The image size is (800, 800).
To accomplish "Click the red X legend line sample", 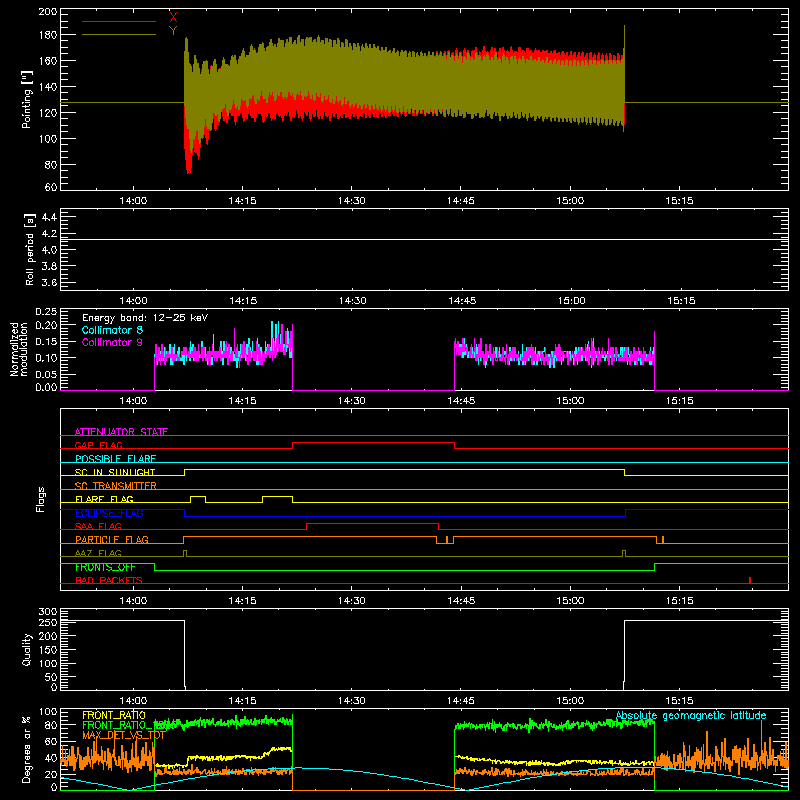I will pyautogui.click(x=119, y=21).
